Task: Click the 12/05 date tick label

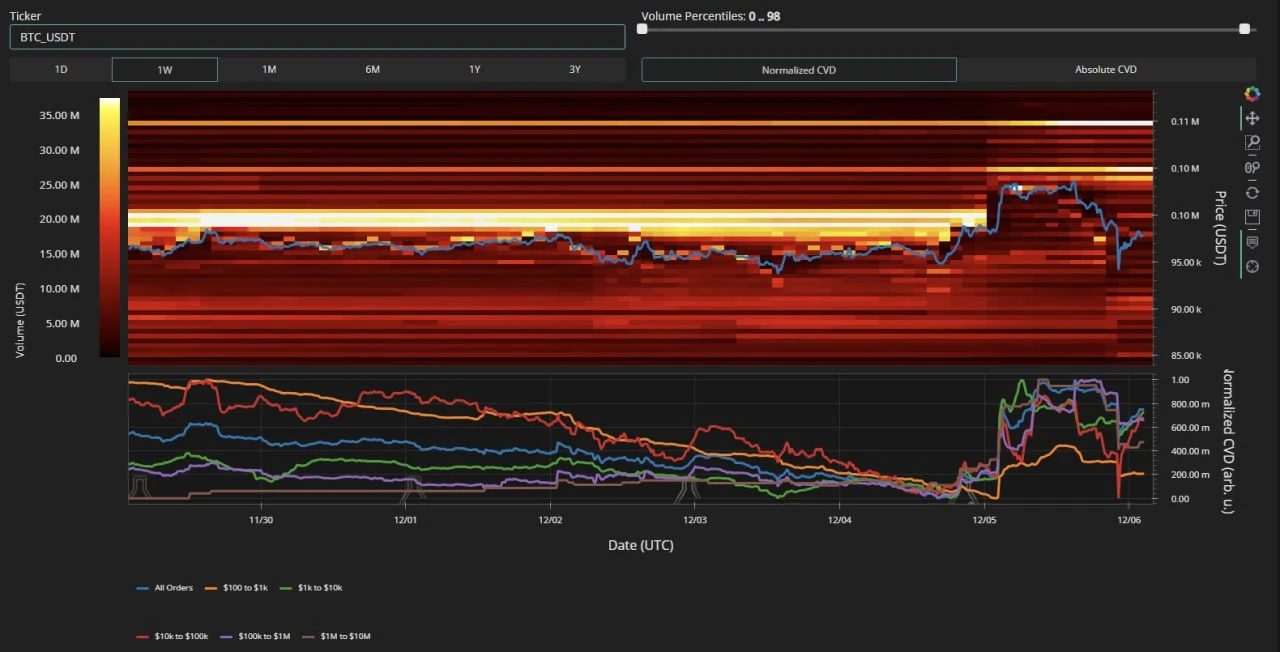Action: click(x=984, y=520)
